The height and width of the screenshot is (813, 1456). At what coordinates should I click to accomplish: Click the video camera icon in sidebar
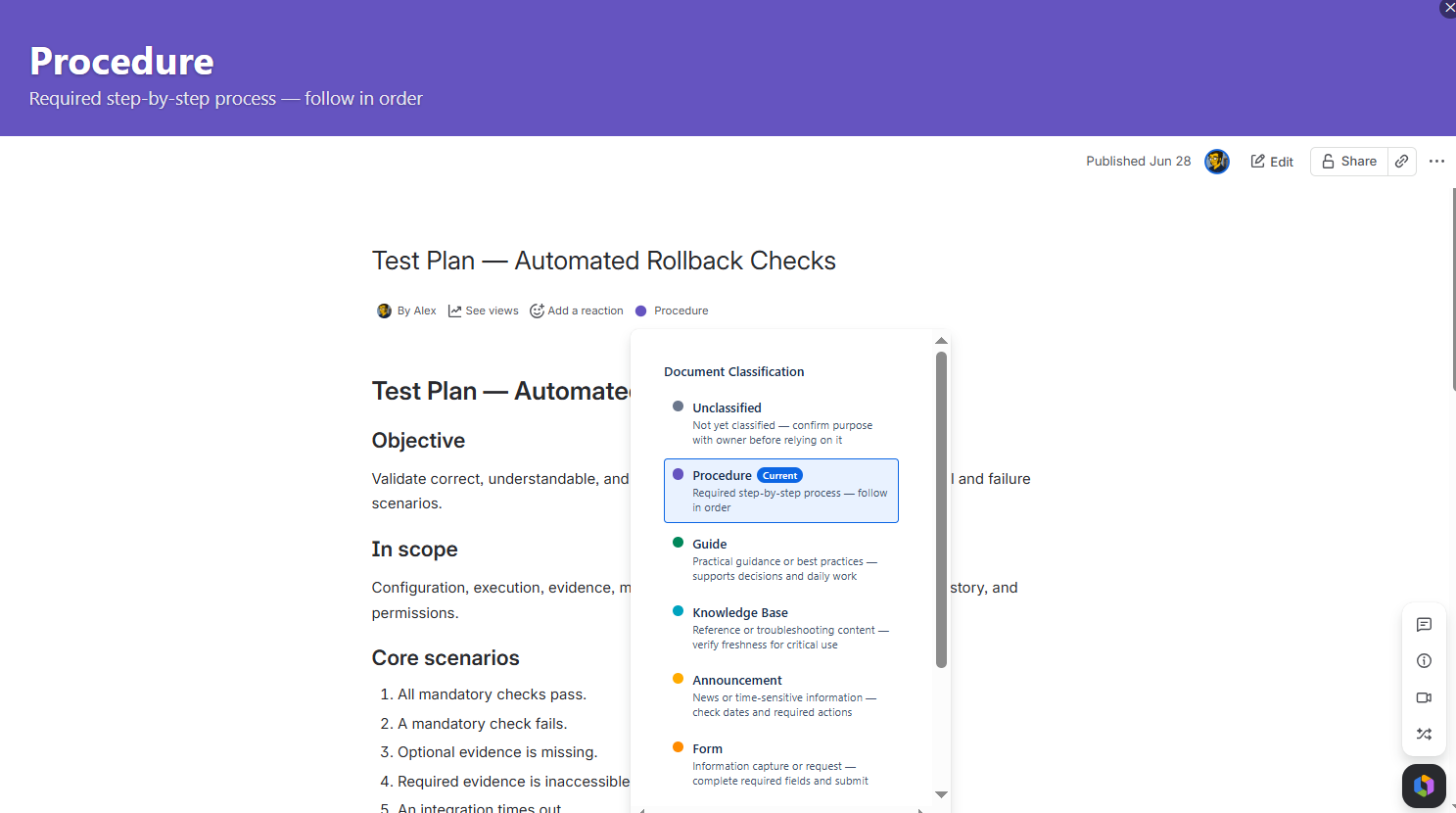[1424, 697]
